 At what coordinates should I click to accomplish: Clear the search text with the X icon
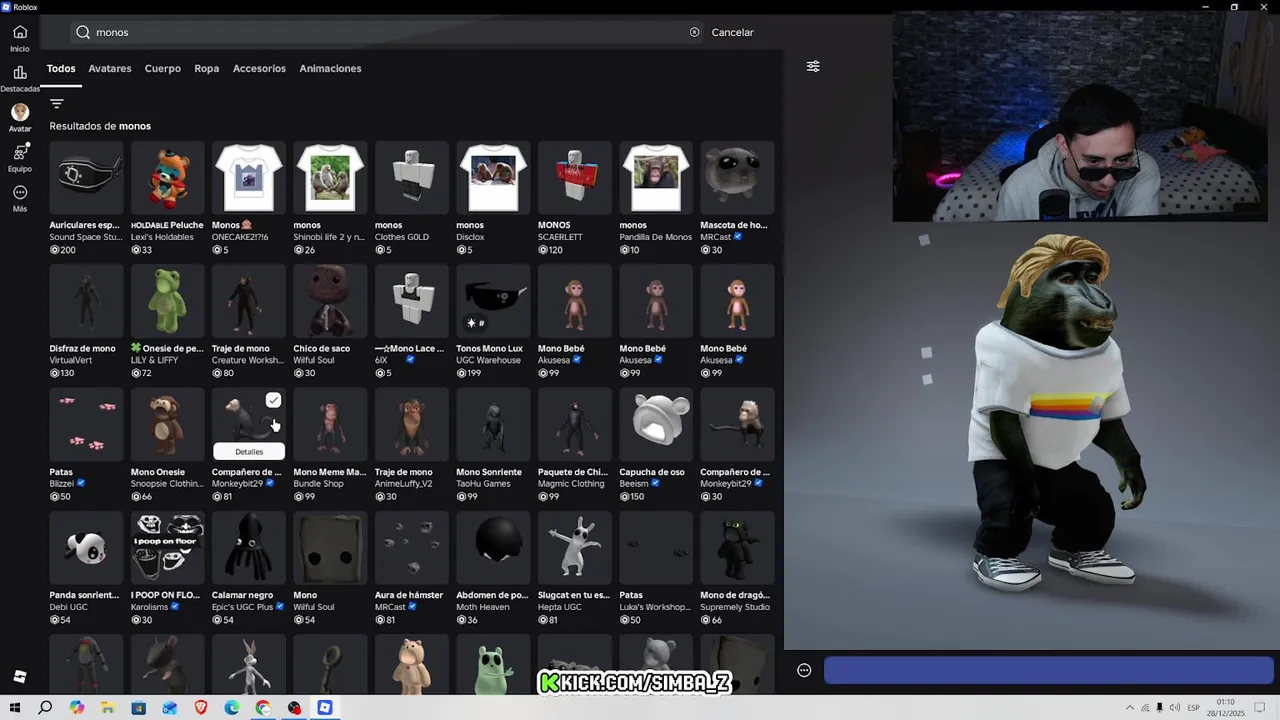pos(695,32)
